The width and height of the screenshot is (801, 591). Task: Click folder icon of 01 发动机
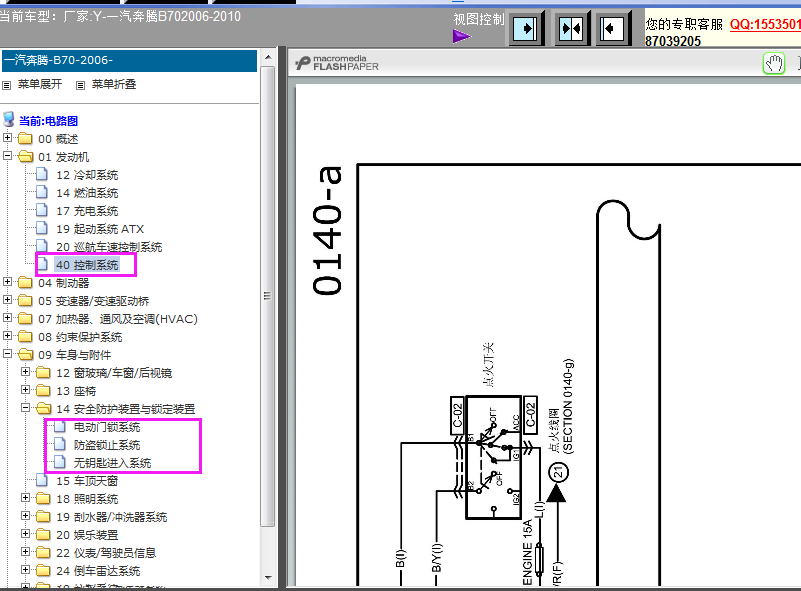coord(26,157)
